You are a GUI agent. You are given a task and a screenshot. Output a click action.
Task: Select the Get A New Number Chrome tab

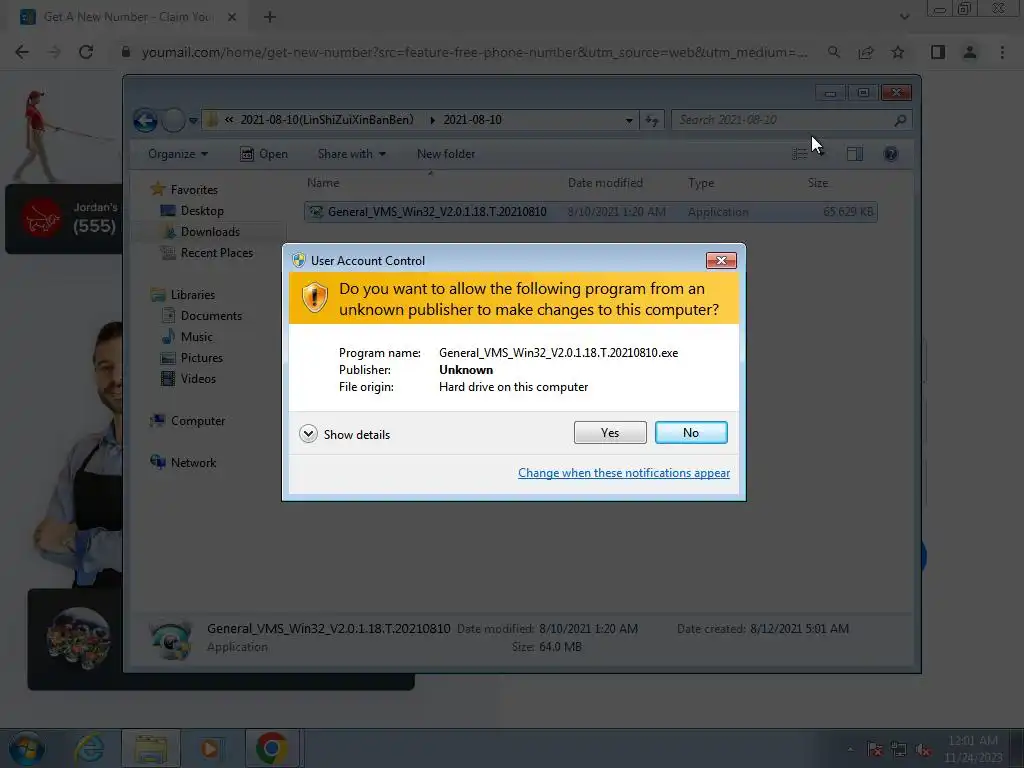pos(128,17)
